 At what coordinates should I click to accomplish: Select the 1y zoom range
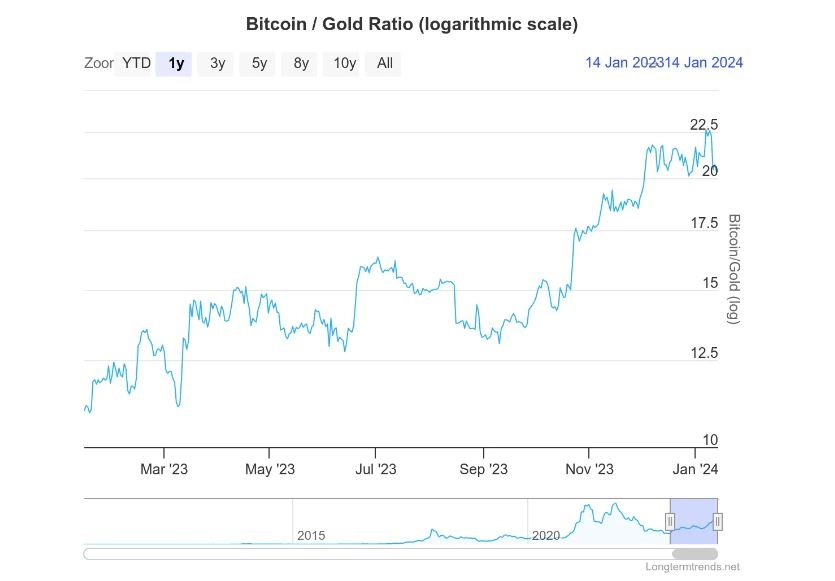pyautogui.click(x=176, y=63)
